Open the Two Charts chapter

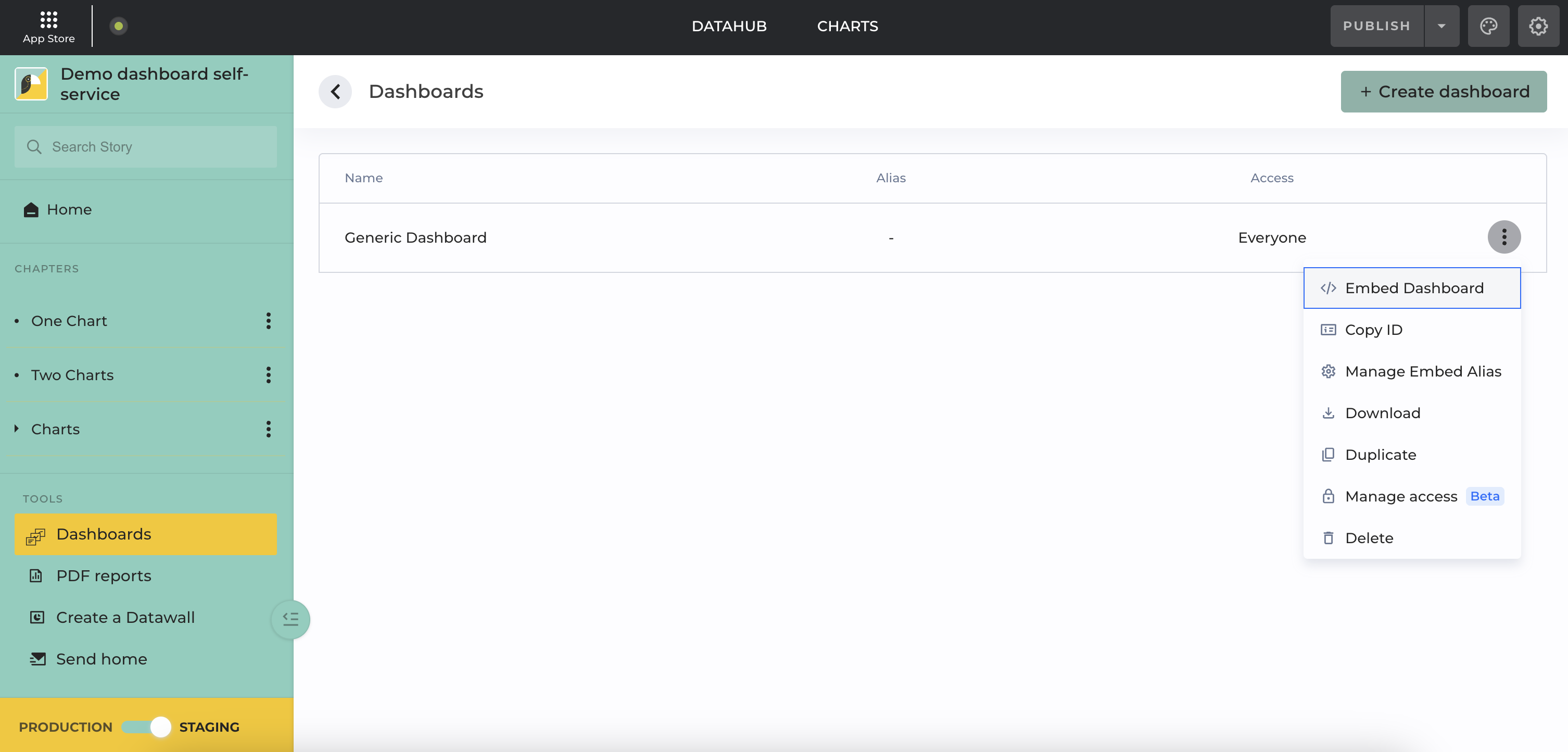click(x=72, y=375)
